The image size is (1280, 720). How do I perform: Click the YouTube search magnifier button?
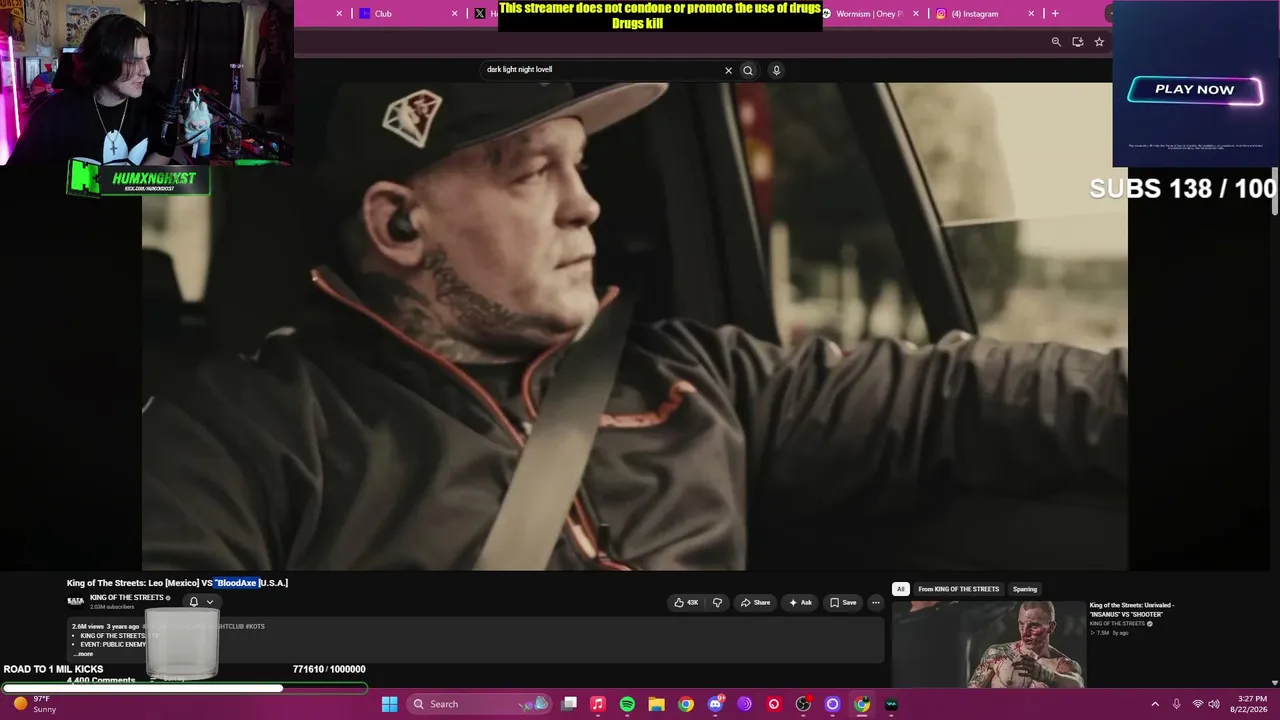pyautogui.click(x=748, y=70)
